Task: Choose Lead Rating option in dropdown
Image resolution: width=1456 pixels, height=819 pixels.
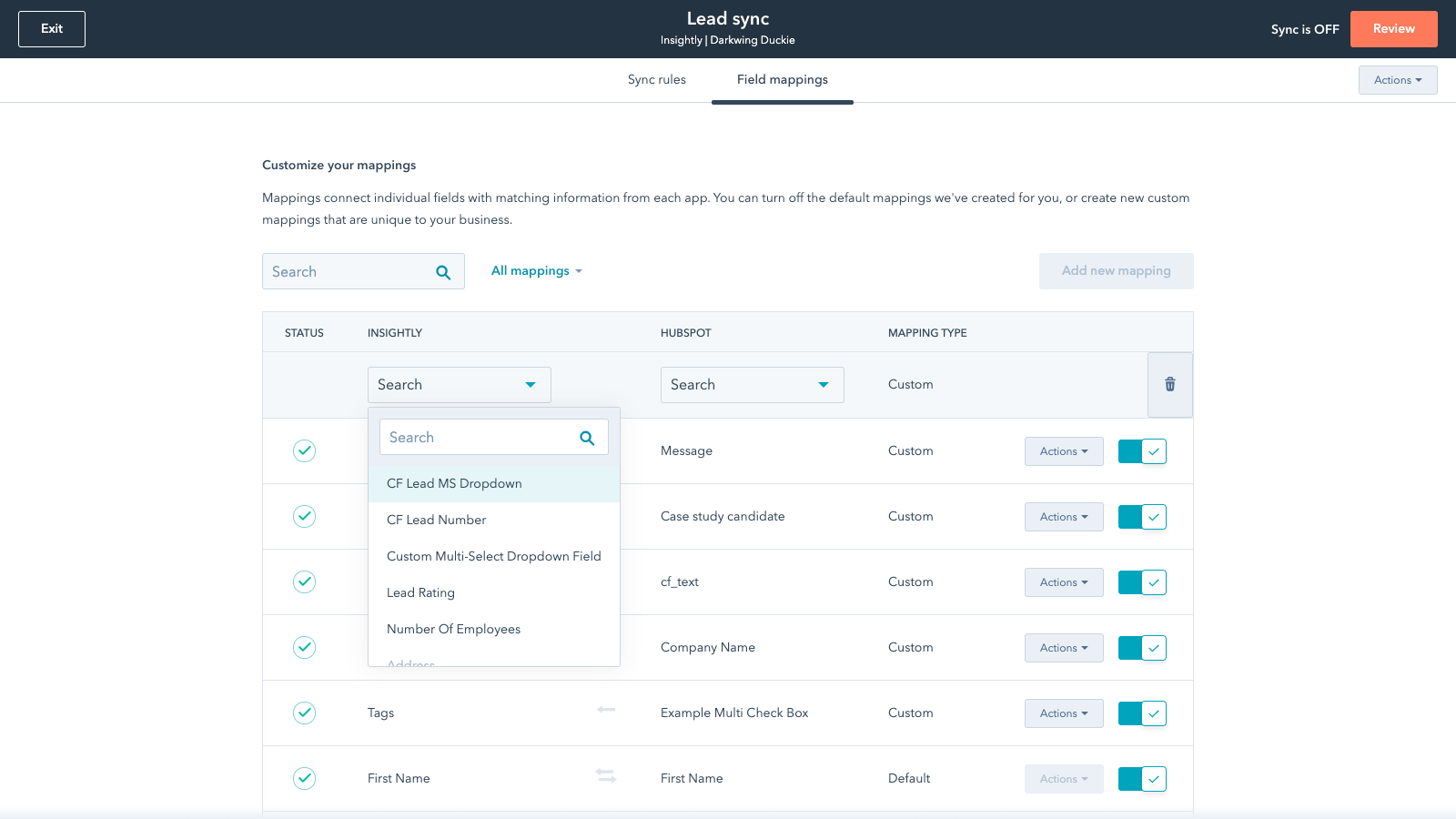Action: coord(420,592)
